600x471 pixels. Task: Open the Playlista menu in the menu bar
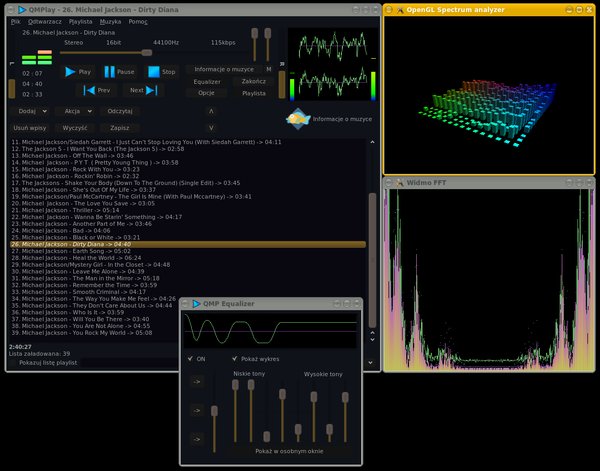click(x=80, y=21)
